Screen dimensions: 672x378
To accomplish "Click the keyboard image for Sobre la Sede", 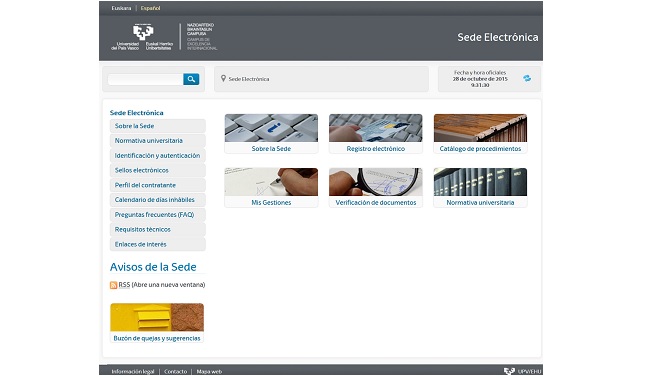I will 271,128.
